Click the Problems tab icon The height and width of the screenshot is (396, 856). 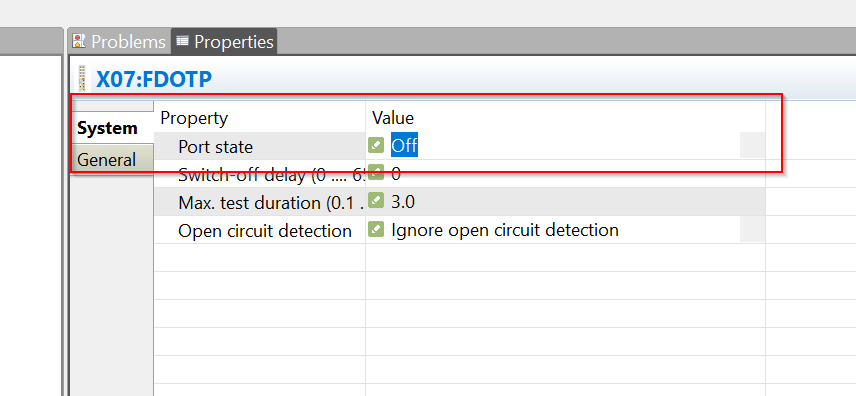(80, 41)
